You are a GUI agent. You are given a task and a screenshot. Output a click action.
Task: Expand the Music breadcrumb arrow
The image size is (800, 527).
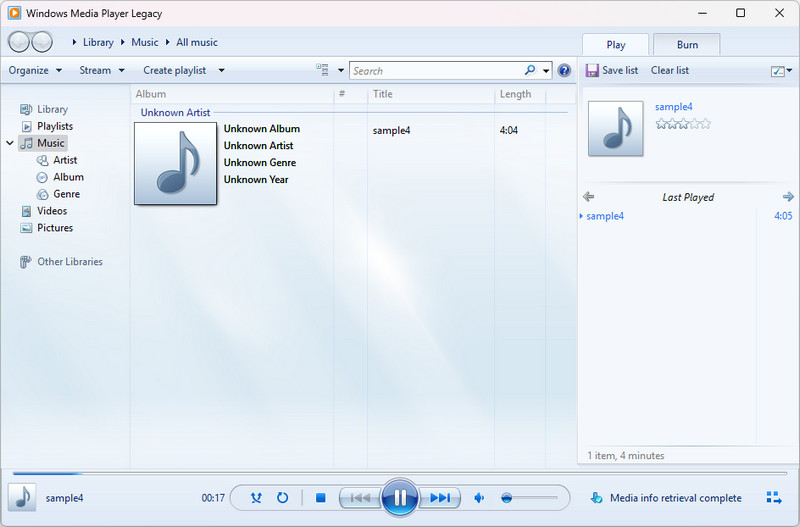click(x=122, y=42)
